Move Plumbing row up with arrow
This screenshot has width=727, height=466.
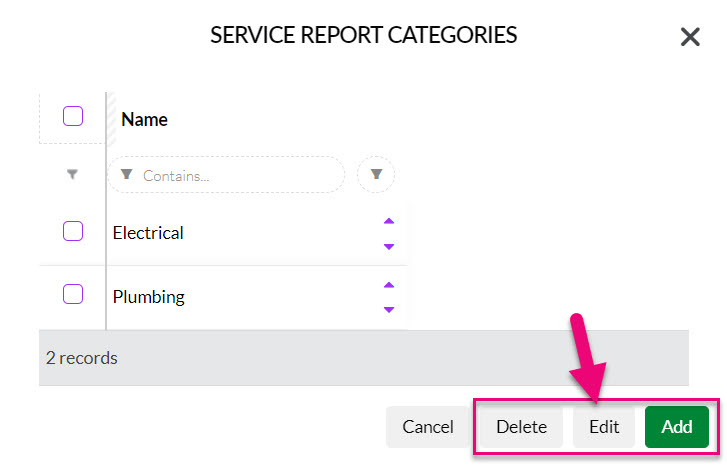389,285
